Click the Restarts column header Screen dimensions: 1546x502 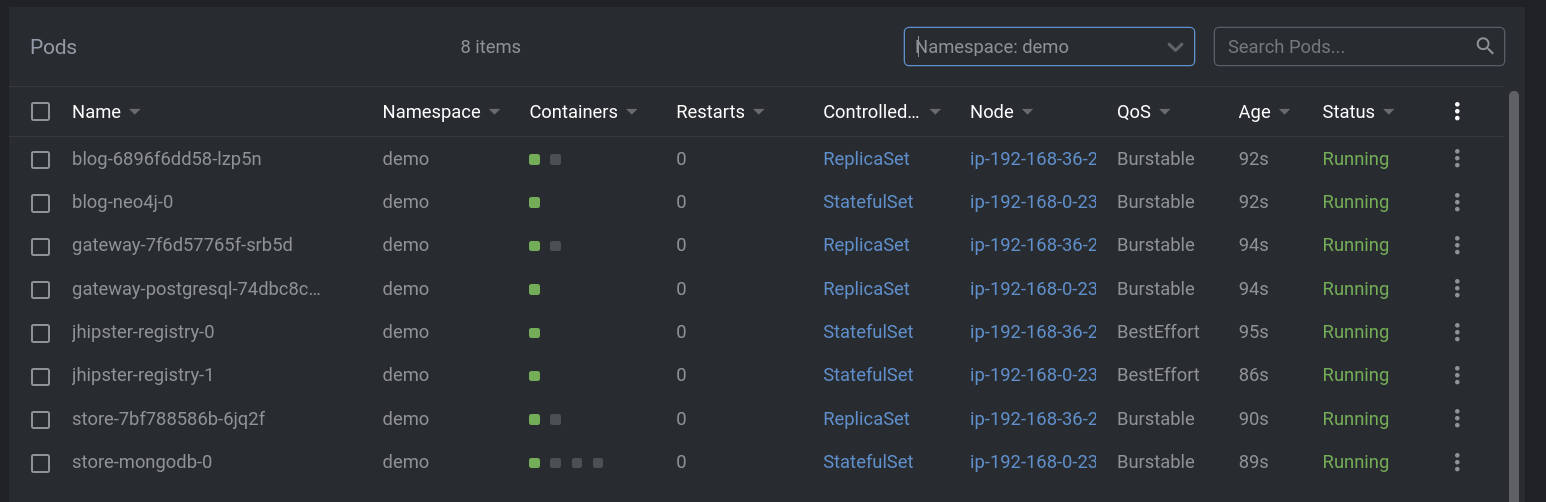710,112
